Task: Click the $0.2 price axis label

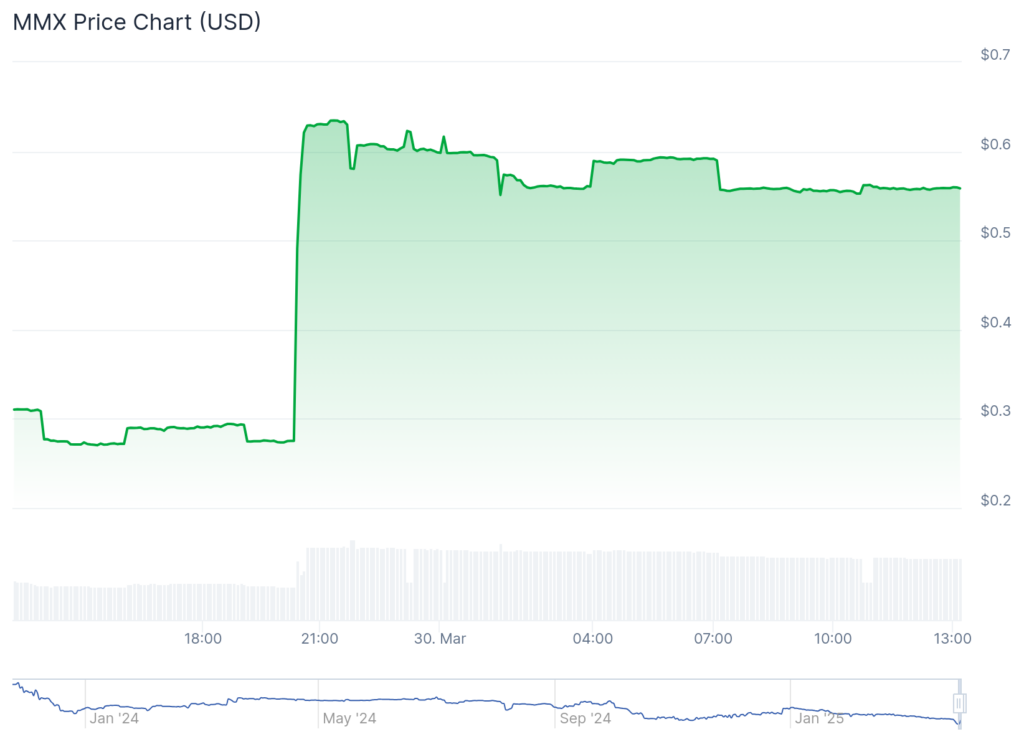Action: click(x=994, y=500)
